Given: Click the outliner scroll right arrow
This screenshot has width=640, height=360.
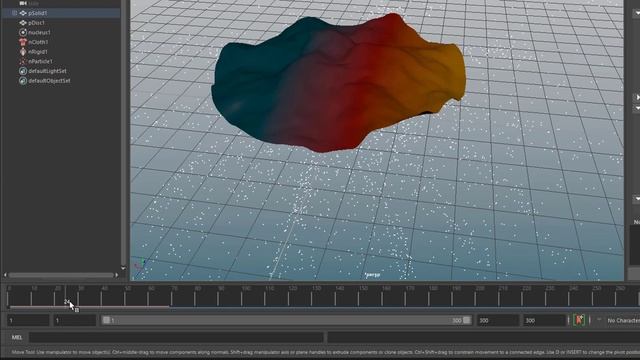Looking at the screenshot, I should coord(117,275).
